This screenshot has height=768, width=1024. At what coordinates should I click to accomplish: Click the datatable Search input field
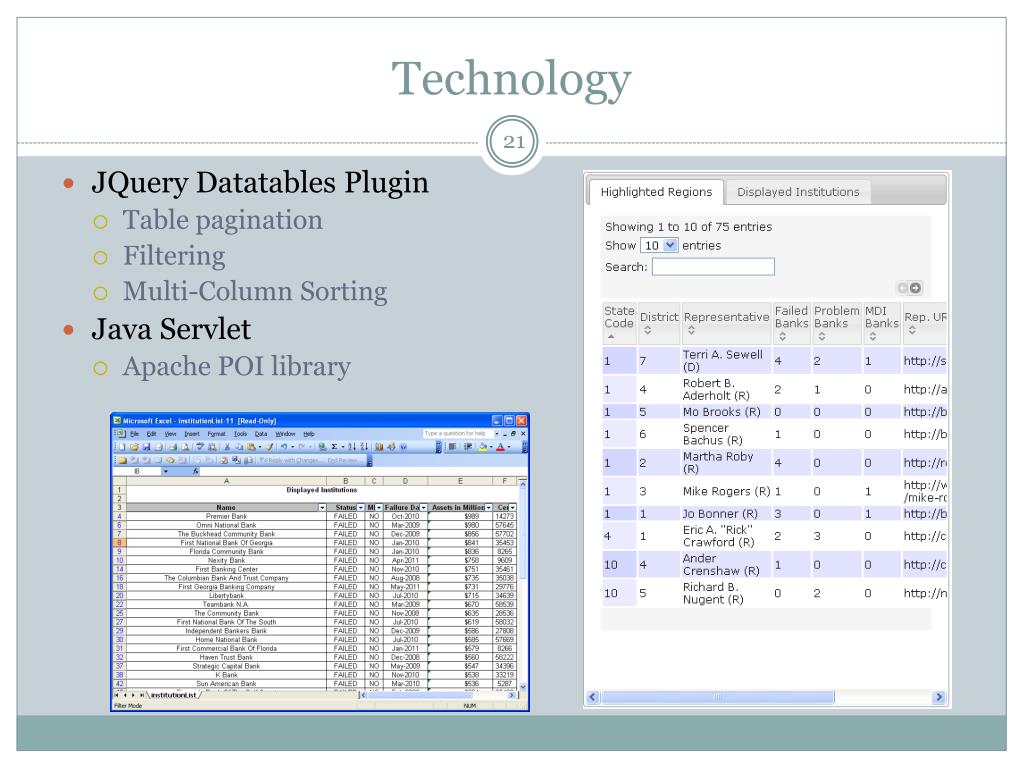click(x=713, y=266)
